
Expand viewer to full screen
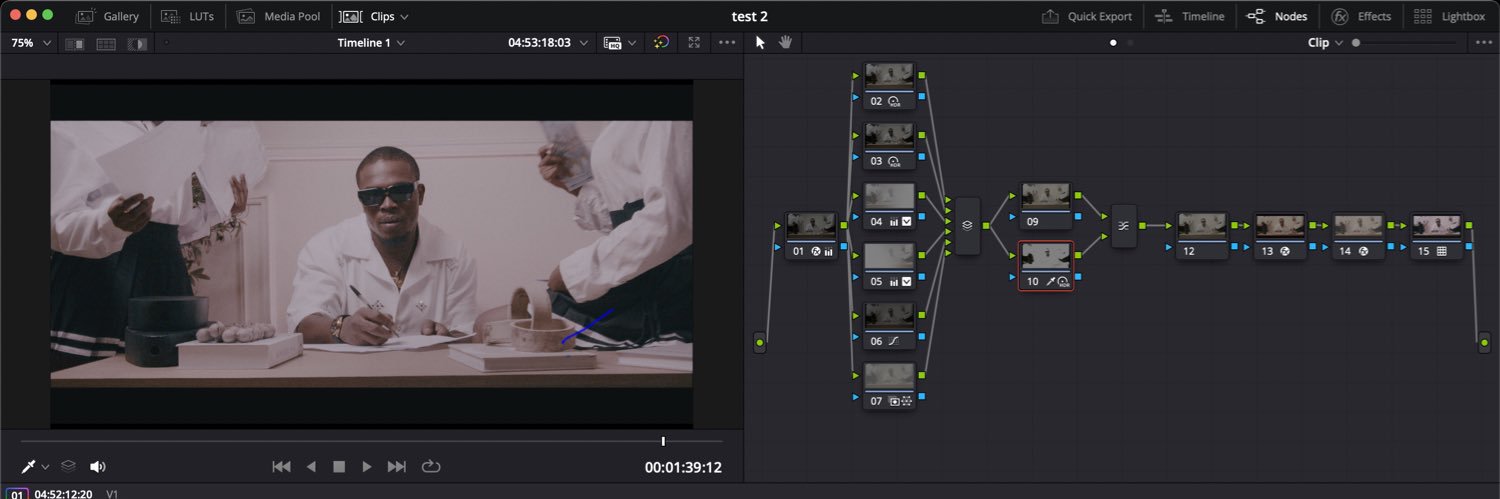[695, 43]
